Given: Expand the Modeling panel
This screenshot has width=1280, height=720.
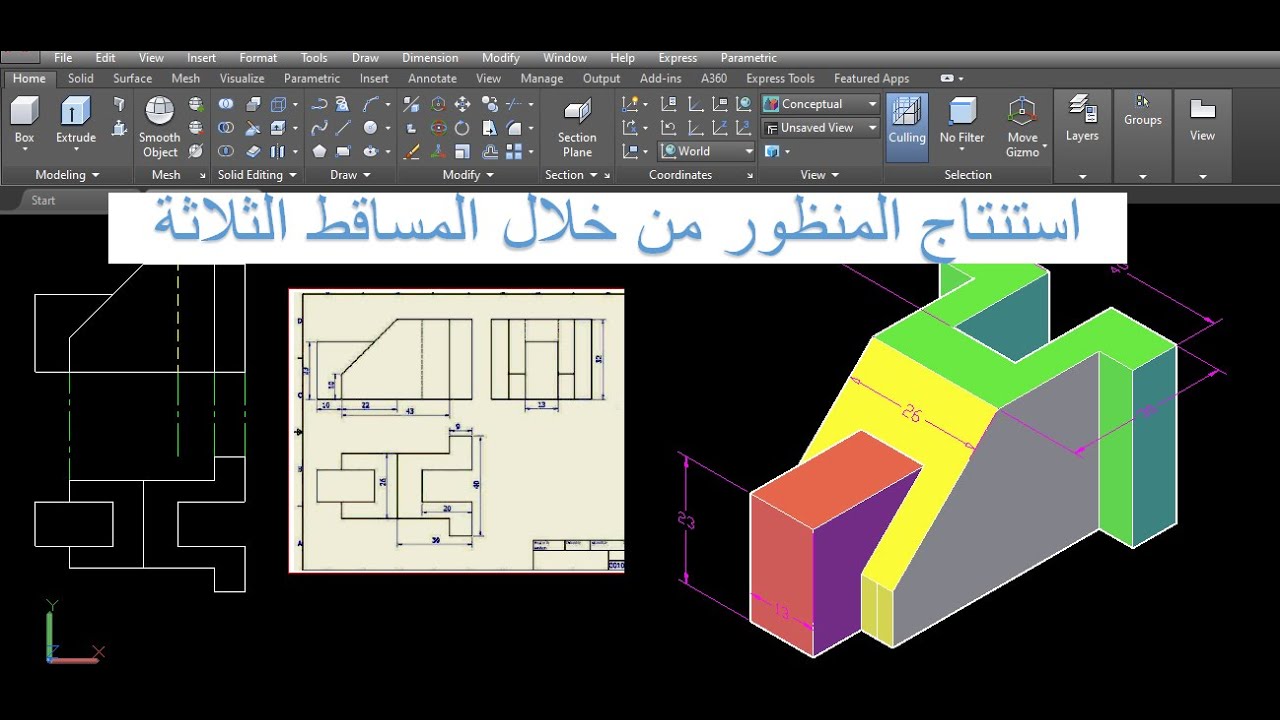Looking at the screenshot, I should point(67,175).
